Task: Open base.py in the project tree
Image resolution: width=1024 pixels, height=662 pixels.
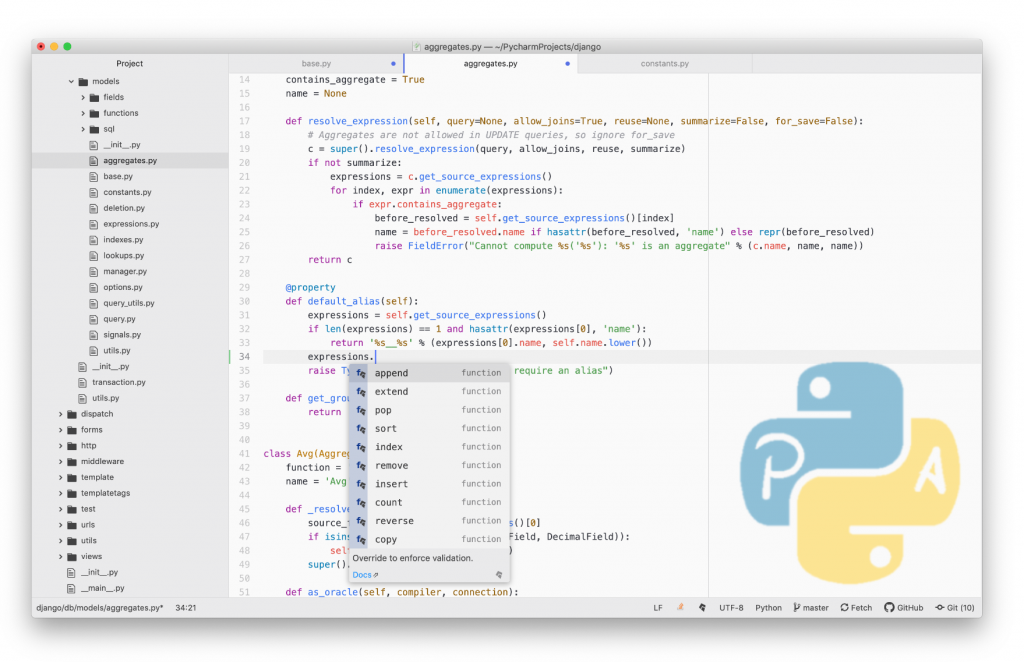Action: (118, 176)
